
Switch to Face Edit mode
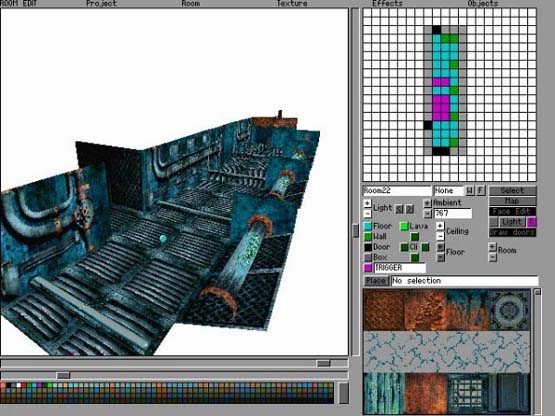tap(512, 211)
